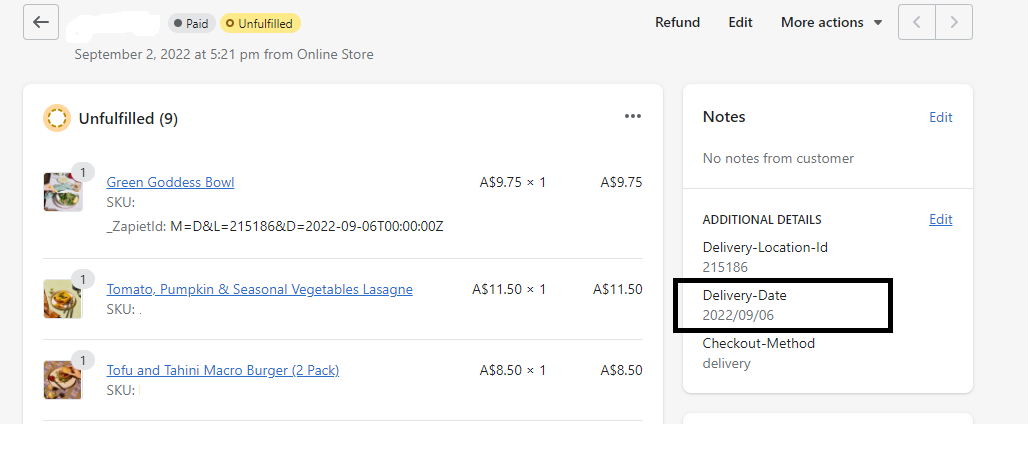
Task: Click the Paid status badge
Action: pos(191,23)
